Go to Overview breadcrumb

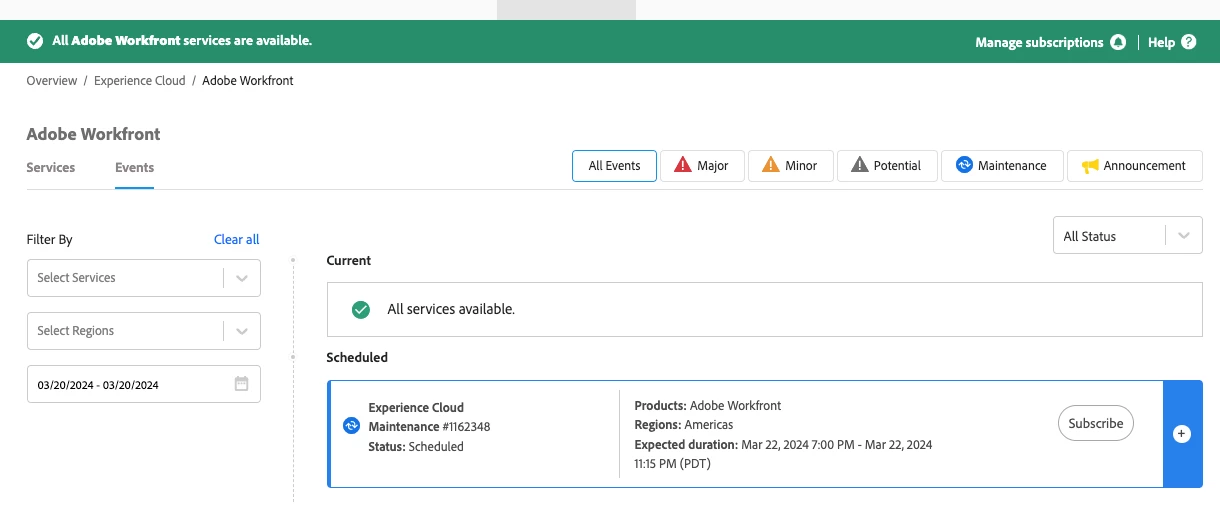[52, 80]
